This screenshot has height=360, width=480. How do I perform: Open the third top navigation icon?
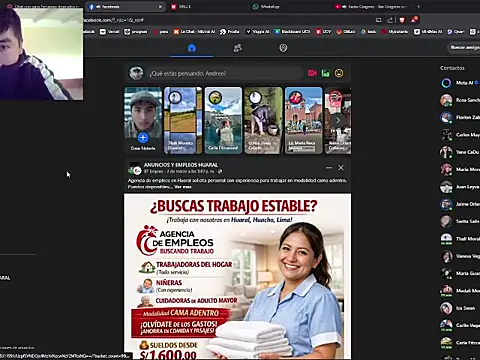[x=283, y=48]
